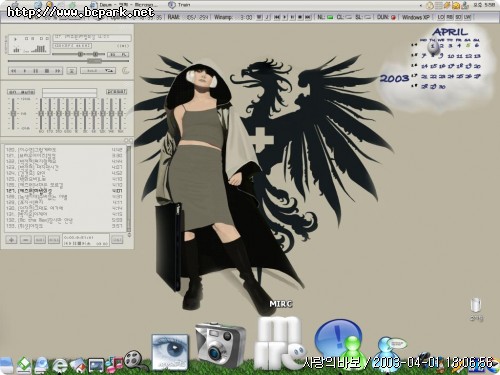Viewport: 500px width, 375px height.
Task: Adjust the Winamp volume slider
Action: (68, 54)
